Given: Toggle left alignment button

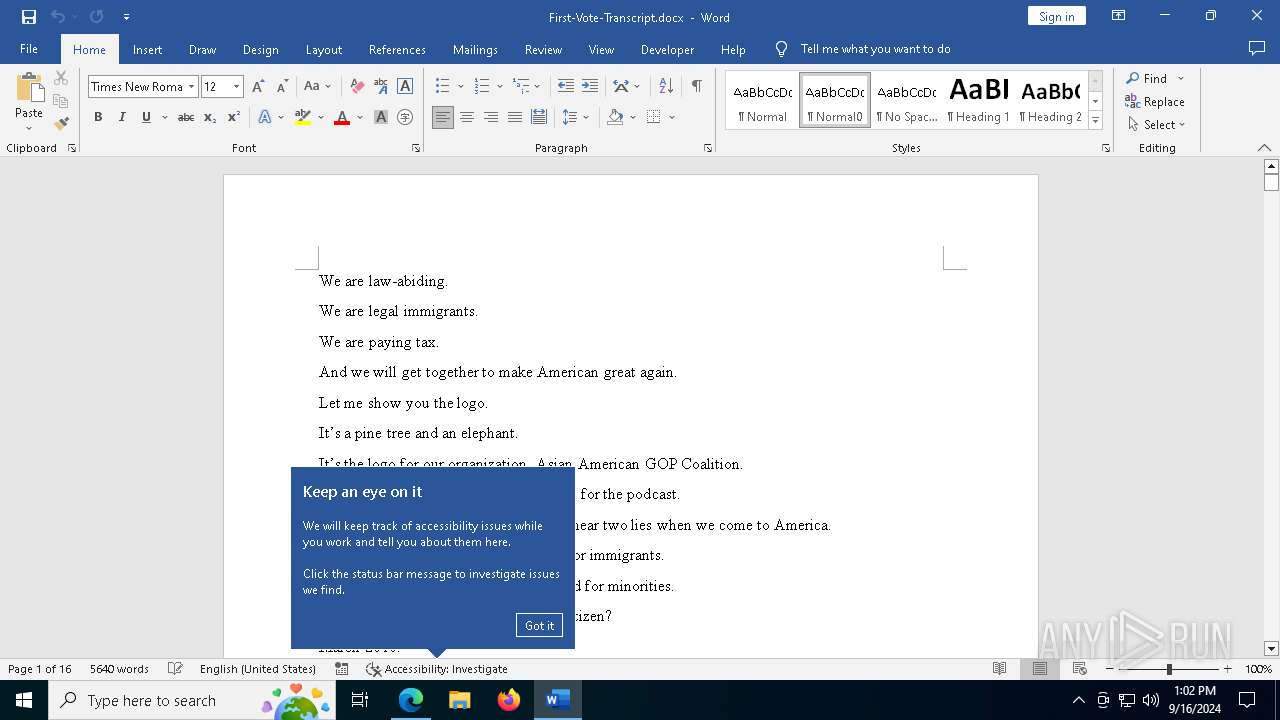Looking at the screenshot, I should point(443,118).
